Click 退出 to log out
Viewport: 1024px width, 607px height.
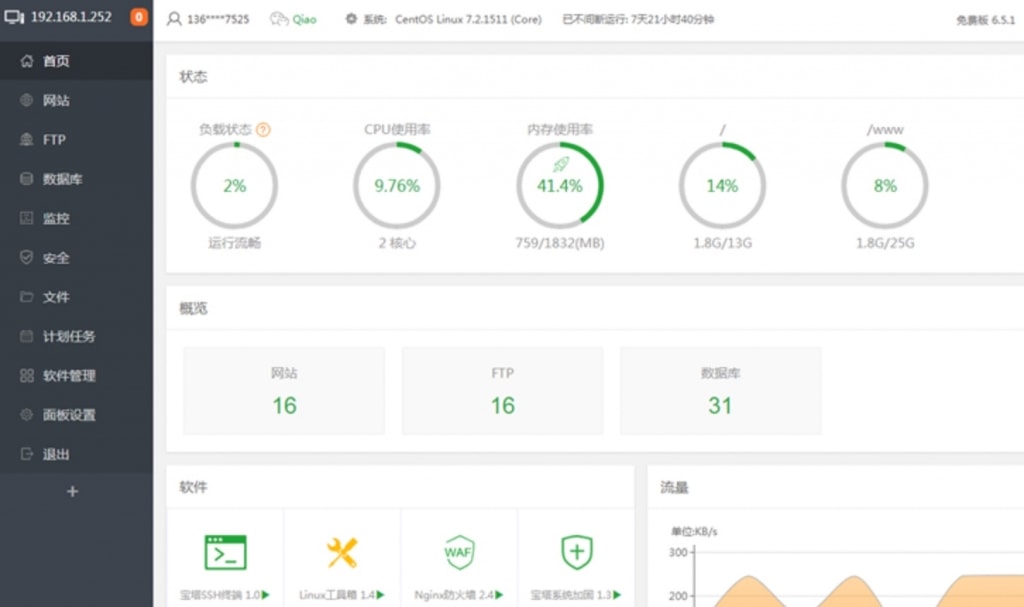[56, 454]
